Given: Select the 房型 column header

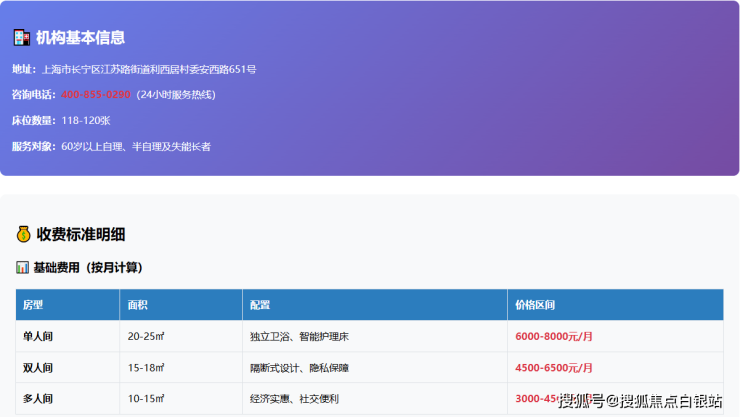Looking at the screenshot, I should [33, 305].
